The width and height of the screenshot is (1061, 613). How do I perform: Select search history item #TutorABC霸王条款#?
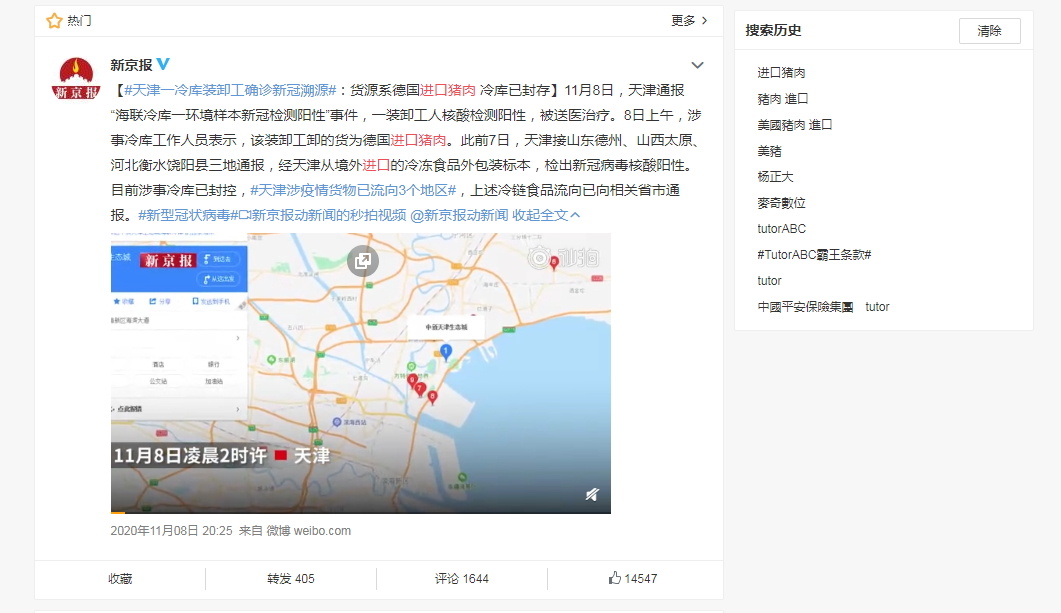point(814,254)
